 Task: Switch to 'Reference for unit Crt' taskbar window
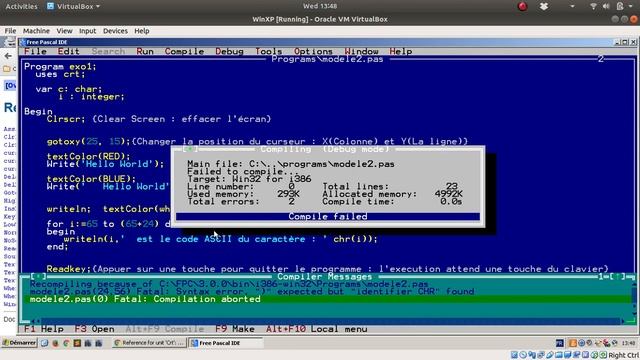click(x=149, y=343)
